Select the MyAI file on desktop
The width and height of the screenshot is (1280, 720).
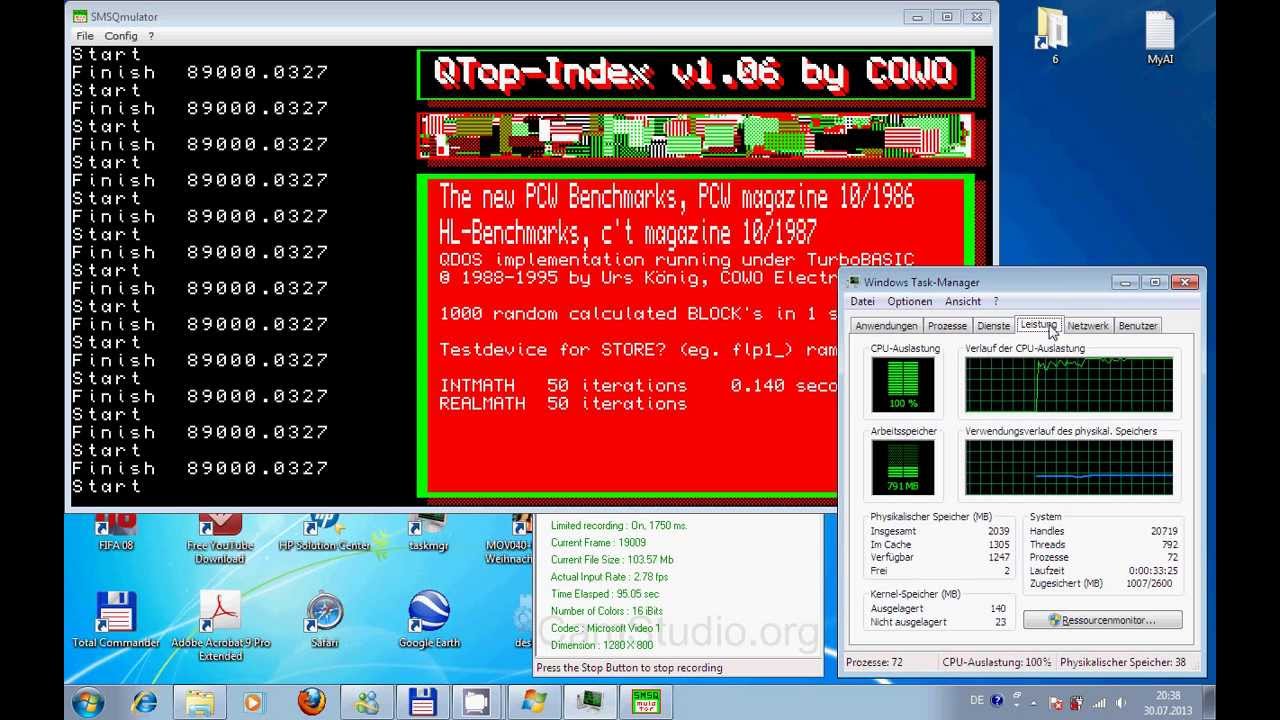[x=1160, y=36]
